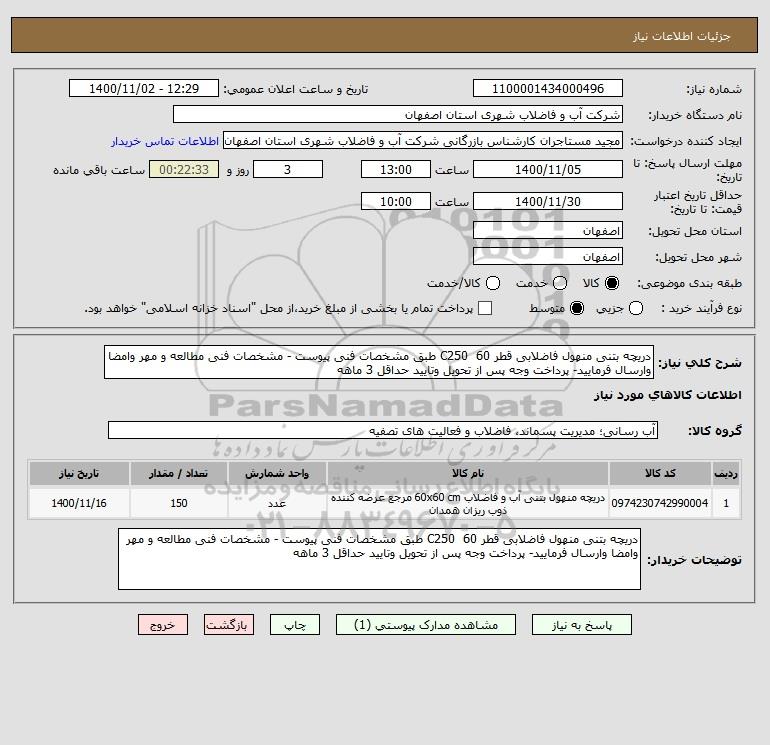The height and width of the screenshot is (745, 770).
Task: Click product code cell 0974230742990004
Action: point(660,503)
